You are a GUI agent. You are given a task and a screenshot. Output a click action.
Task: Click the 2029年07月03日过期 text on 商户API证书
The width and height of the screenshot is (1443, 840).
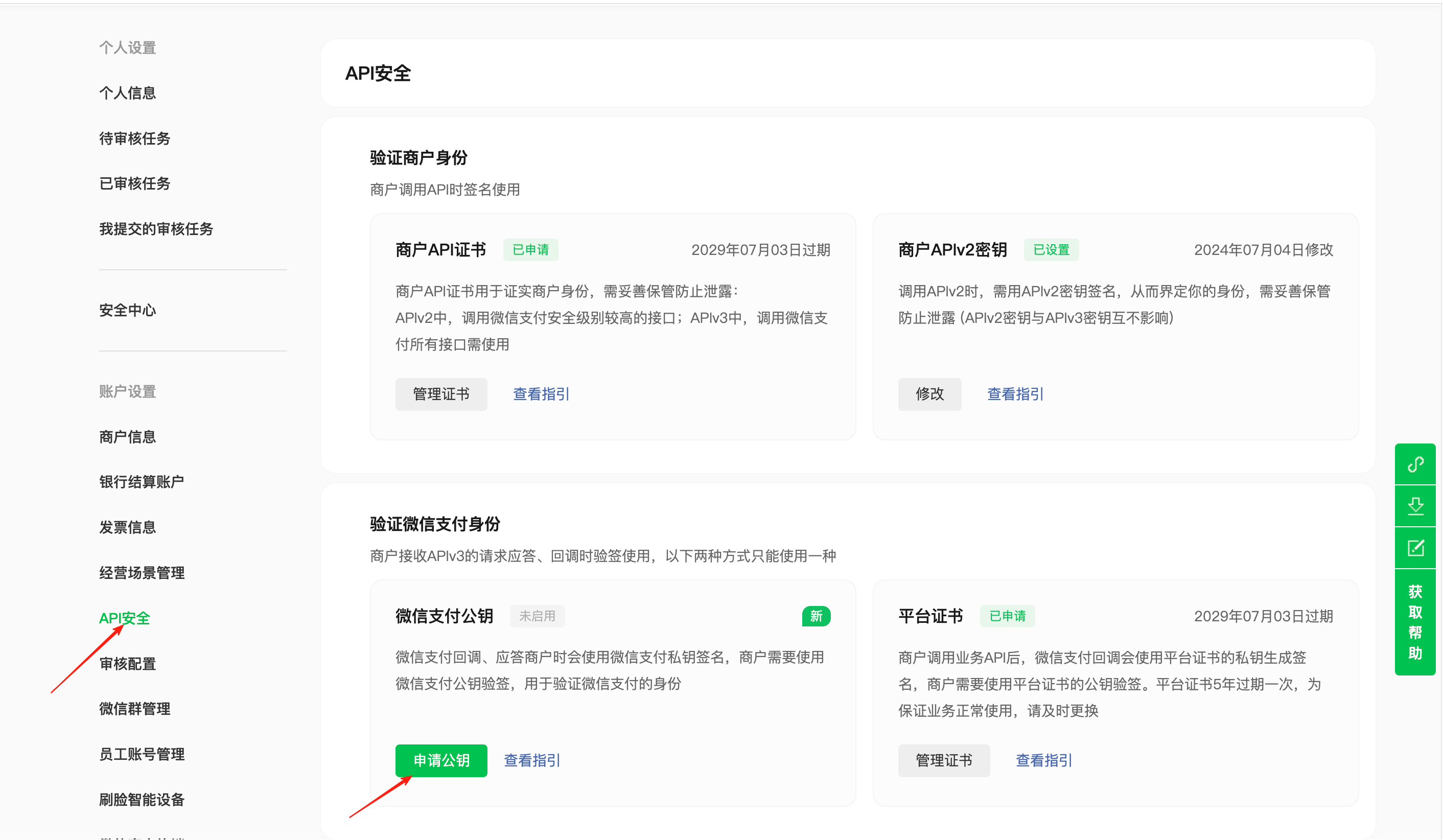(x=760, y=250)
